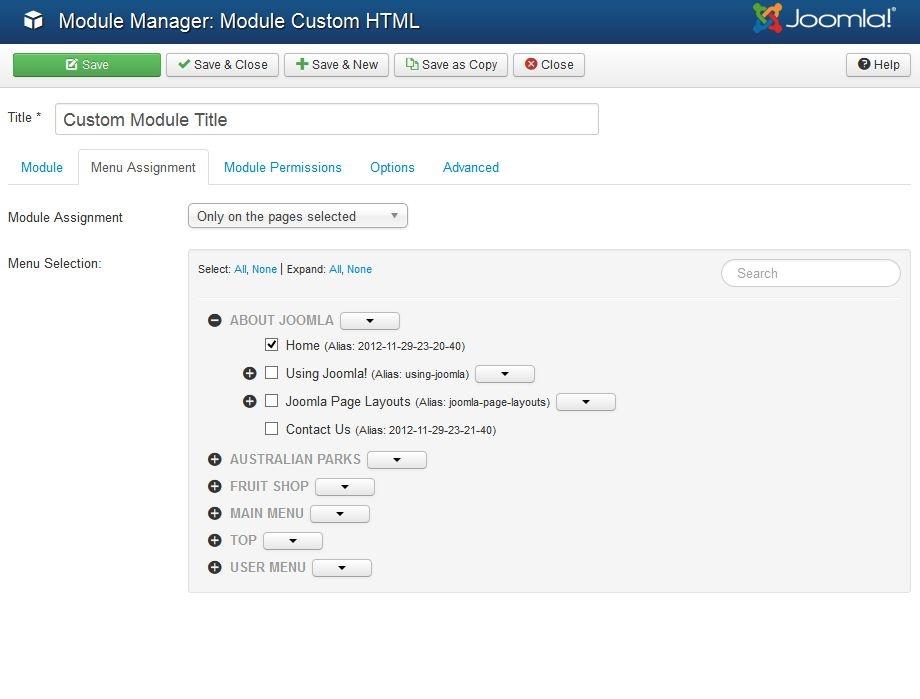920x699 pixels.
Task: Click the menu Search field
Action: pos(810,273)
